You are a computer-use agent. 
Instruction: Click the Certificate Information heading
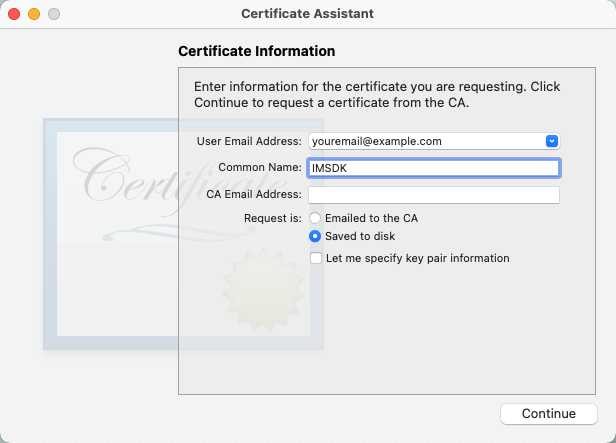click(x=257, y=51)
